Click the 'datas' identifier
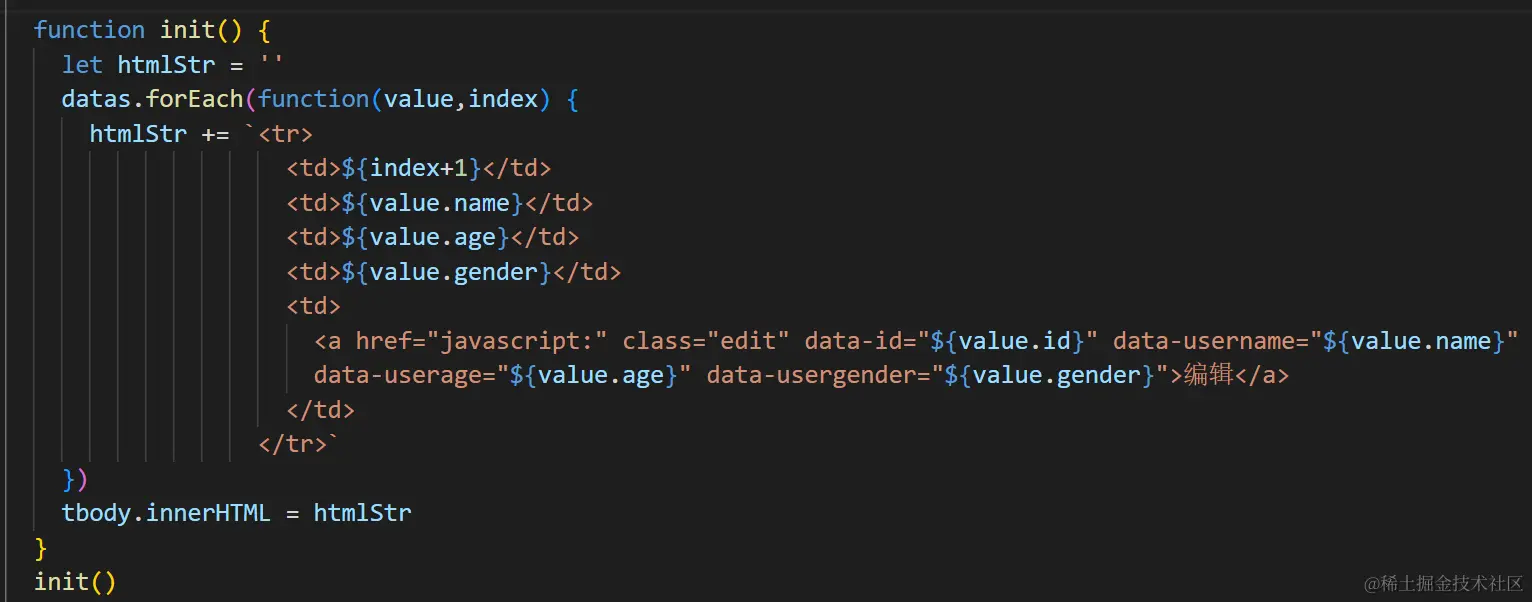 tap(97, 99)
